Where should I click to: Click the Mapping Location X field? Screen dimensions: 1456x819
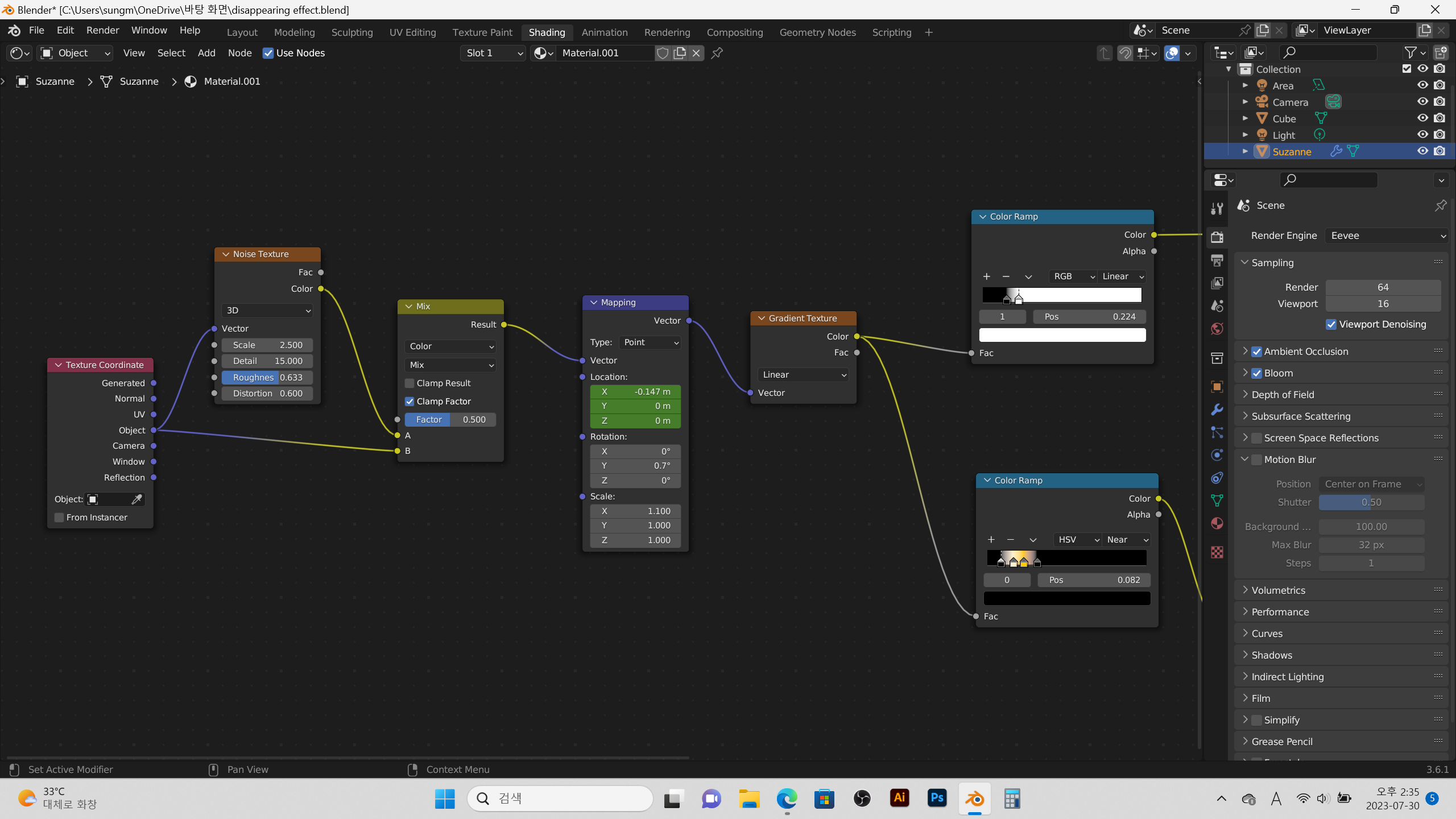(635, 392)
